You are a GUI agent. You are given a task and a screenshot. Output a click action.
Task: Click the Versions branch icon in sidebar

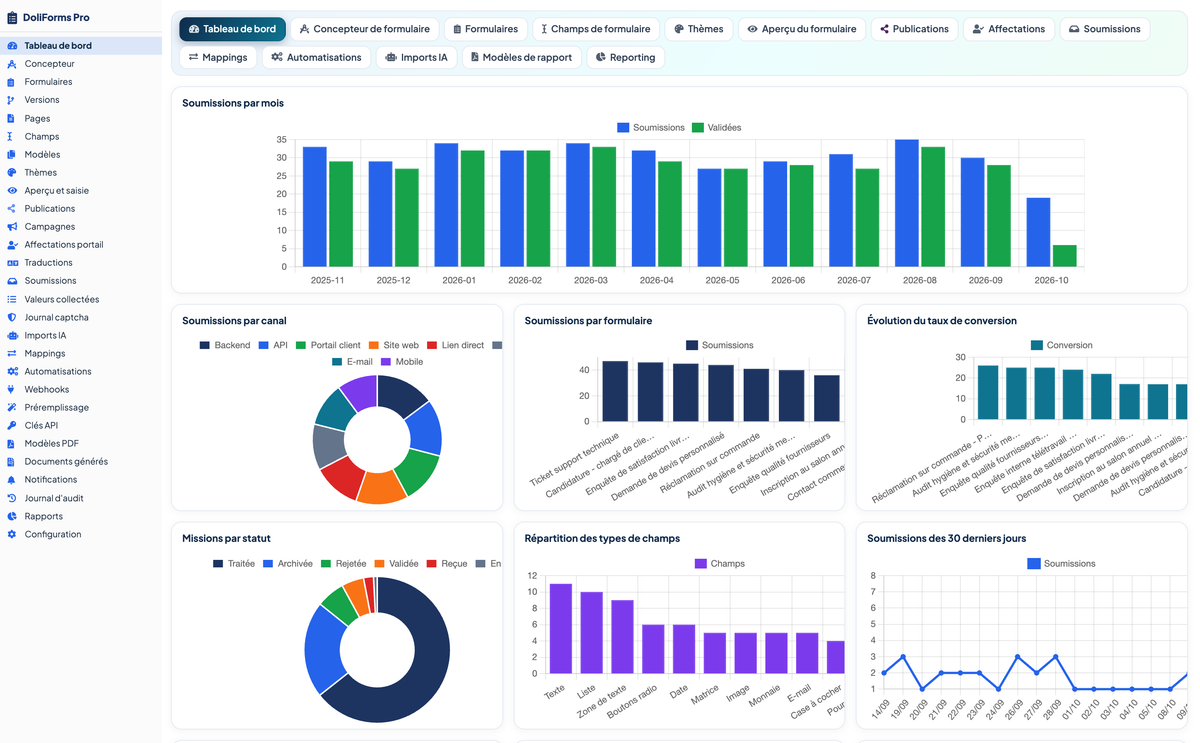(12, 100)
